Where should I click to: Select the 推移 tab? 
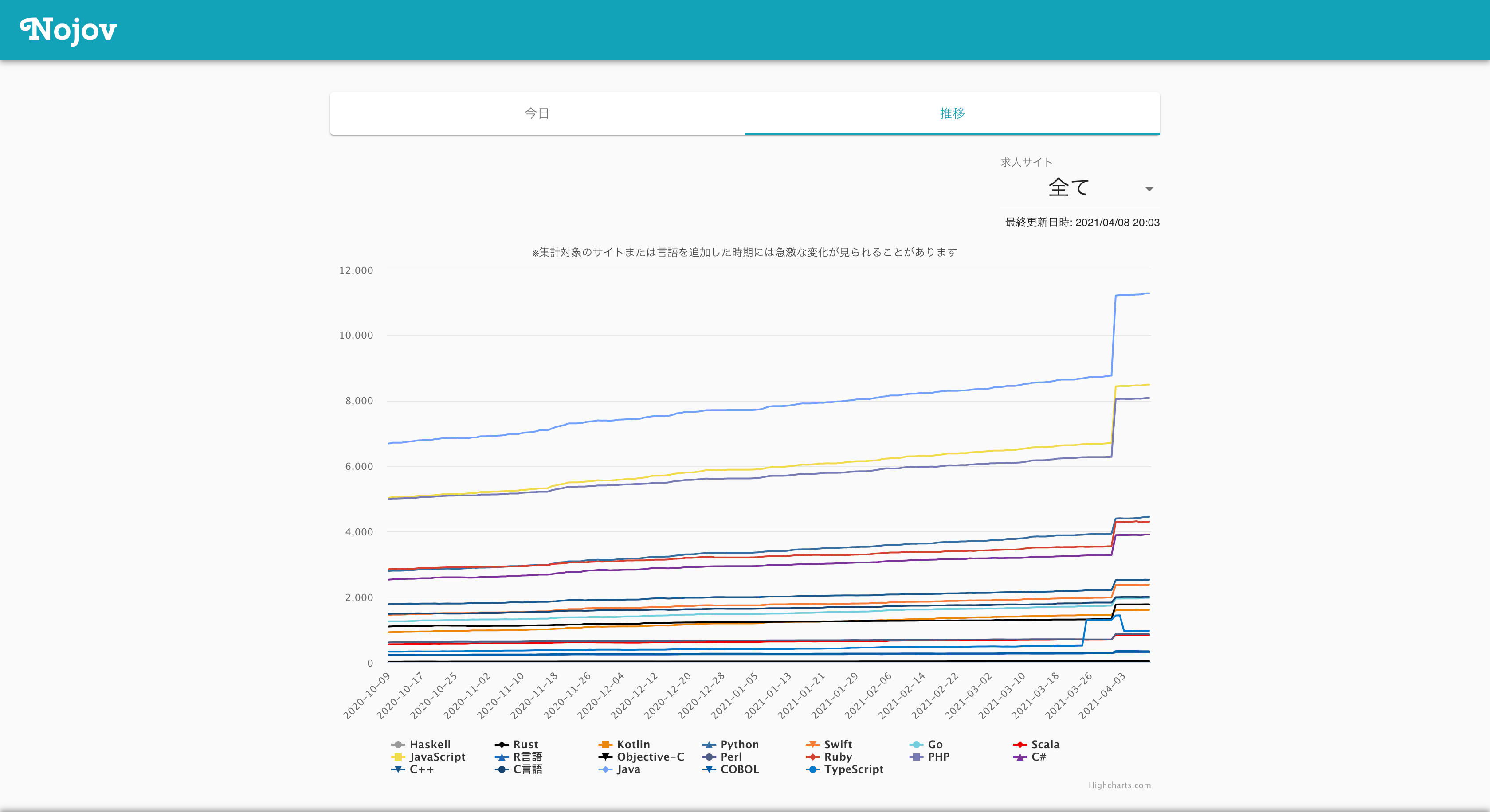[x=952, y=113]
